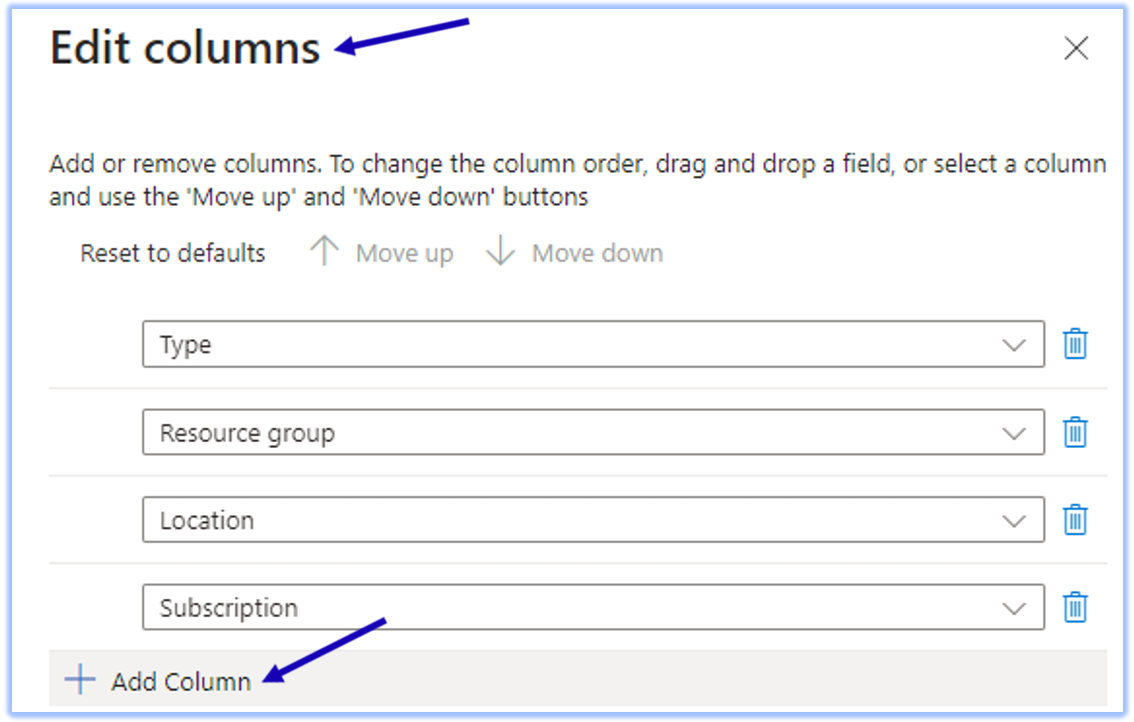Open the Resource group dropdown chevron
1134x722 pixels.
click(x=1014, y=433)
